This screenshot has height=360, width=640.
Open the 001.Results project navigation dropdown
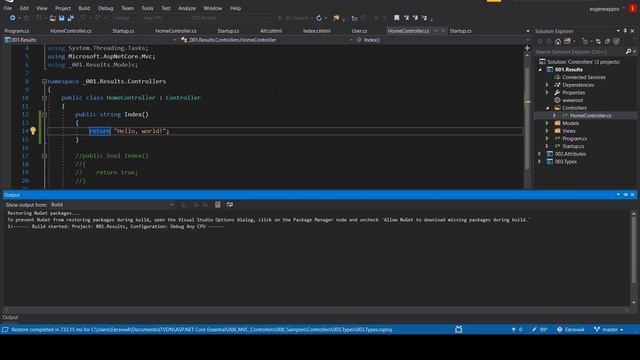91,40
